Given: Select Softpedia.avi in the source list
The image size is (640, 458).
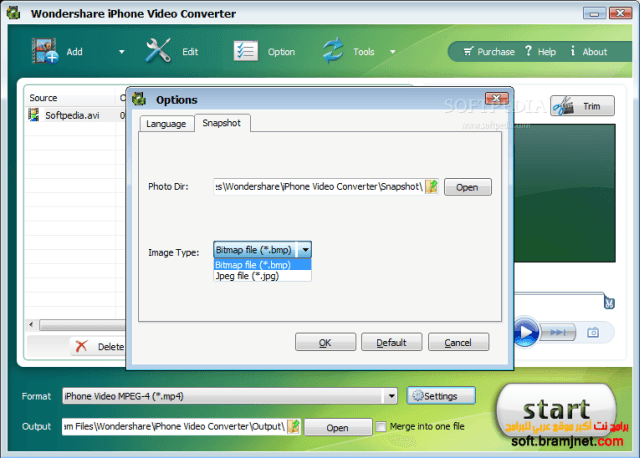Looking at the screenshot, I should coord(72,116).
